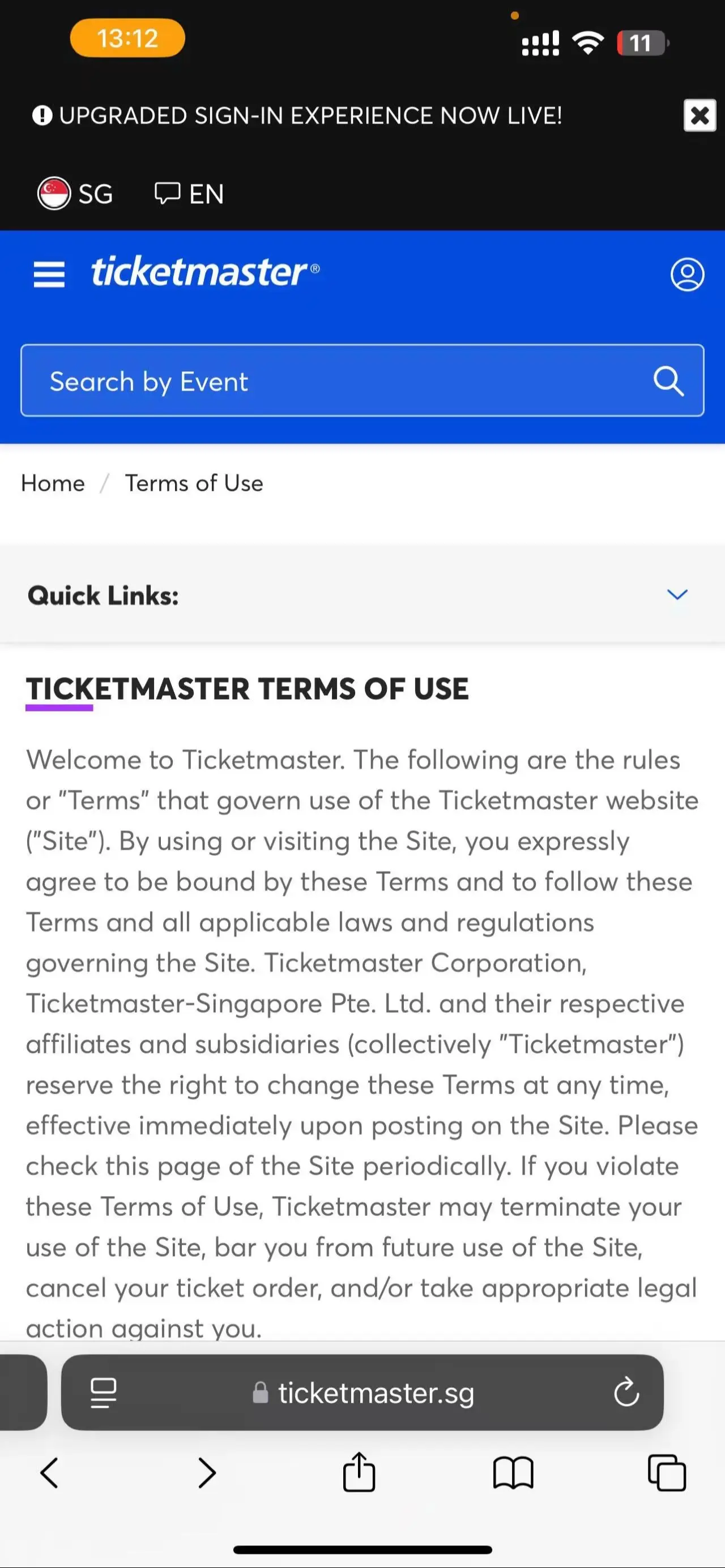725x1568 pixels.
Task: Change language from EN selector
Action: coord(189,194)
